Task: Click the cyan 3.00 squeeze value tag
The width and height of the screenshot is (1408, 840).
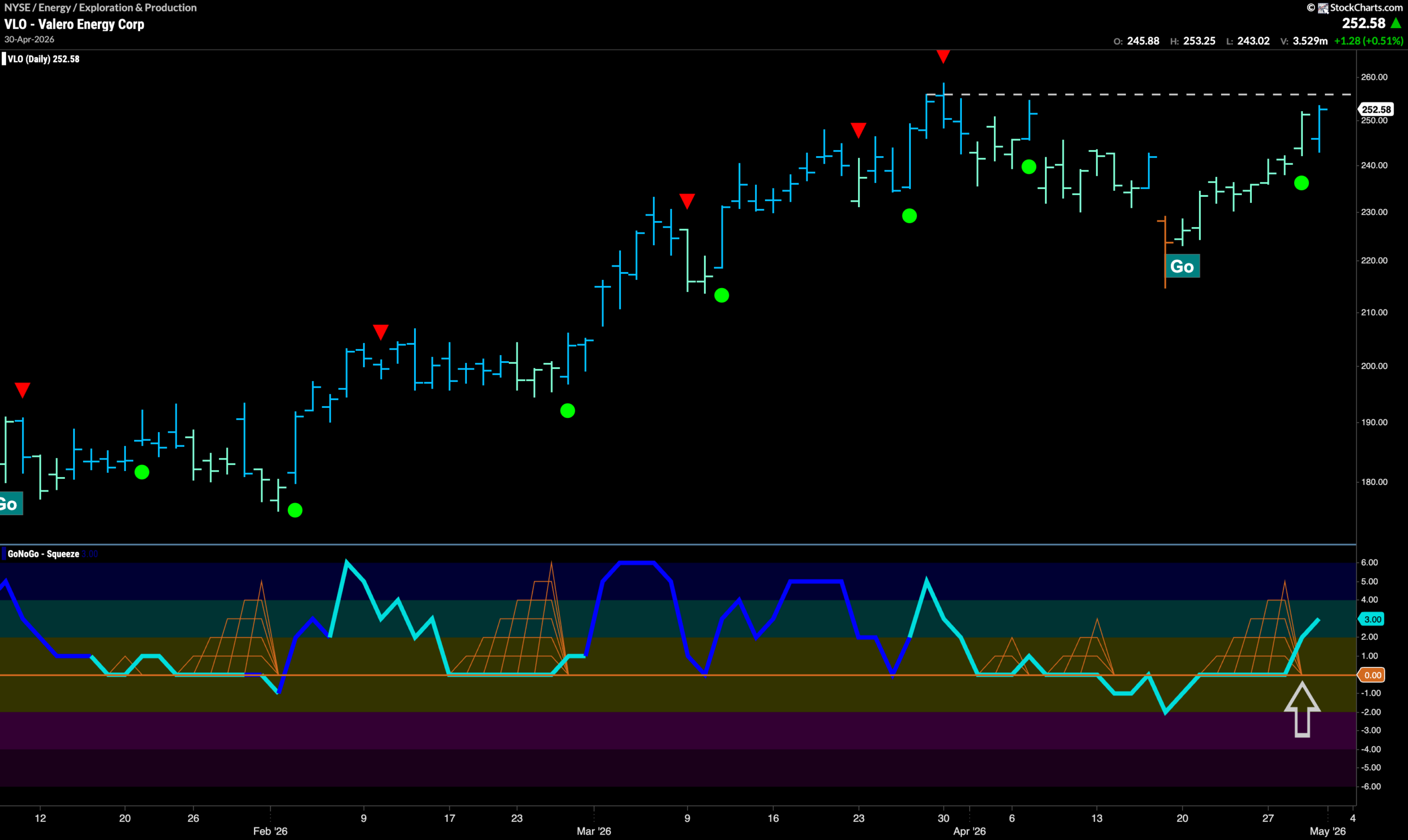Action: pos(1372,619)
